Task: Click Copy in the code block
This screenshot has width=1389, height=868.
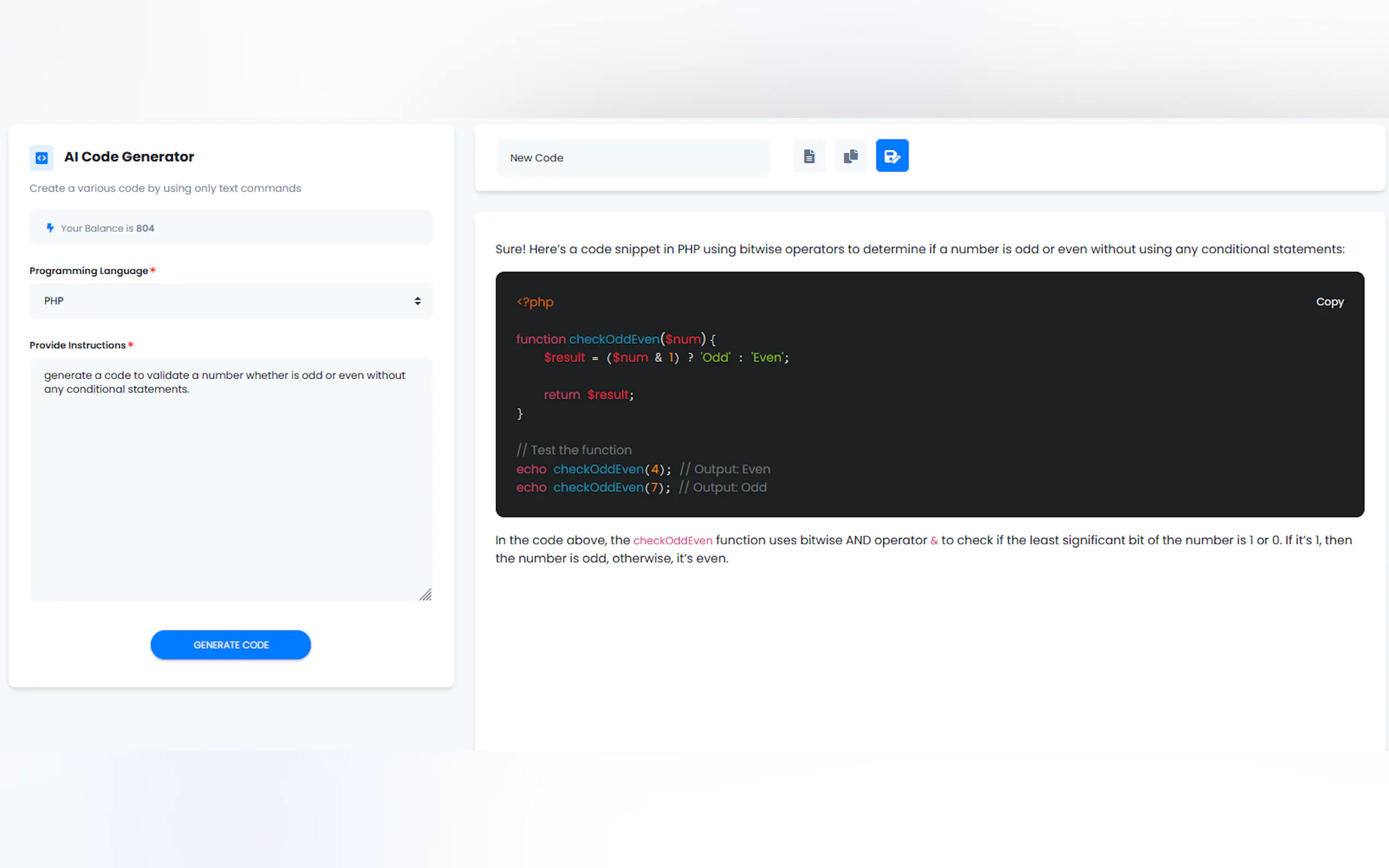Action: tap(1329, 301)
